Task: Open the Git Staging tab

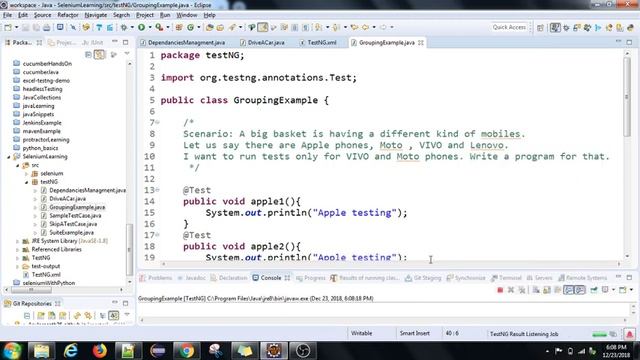Action: (x=423, y=278)
